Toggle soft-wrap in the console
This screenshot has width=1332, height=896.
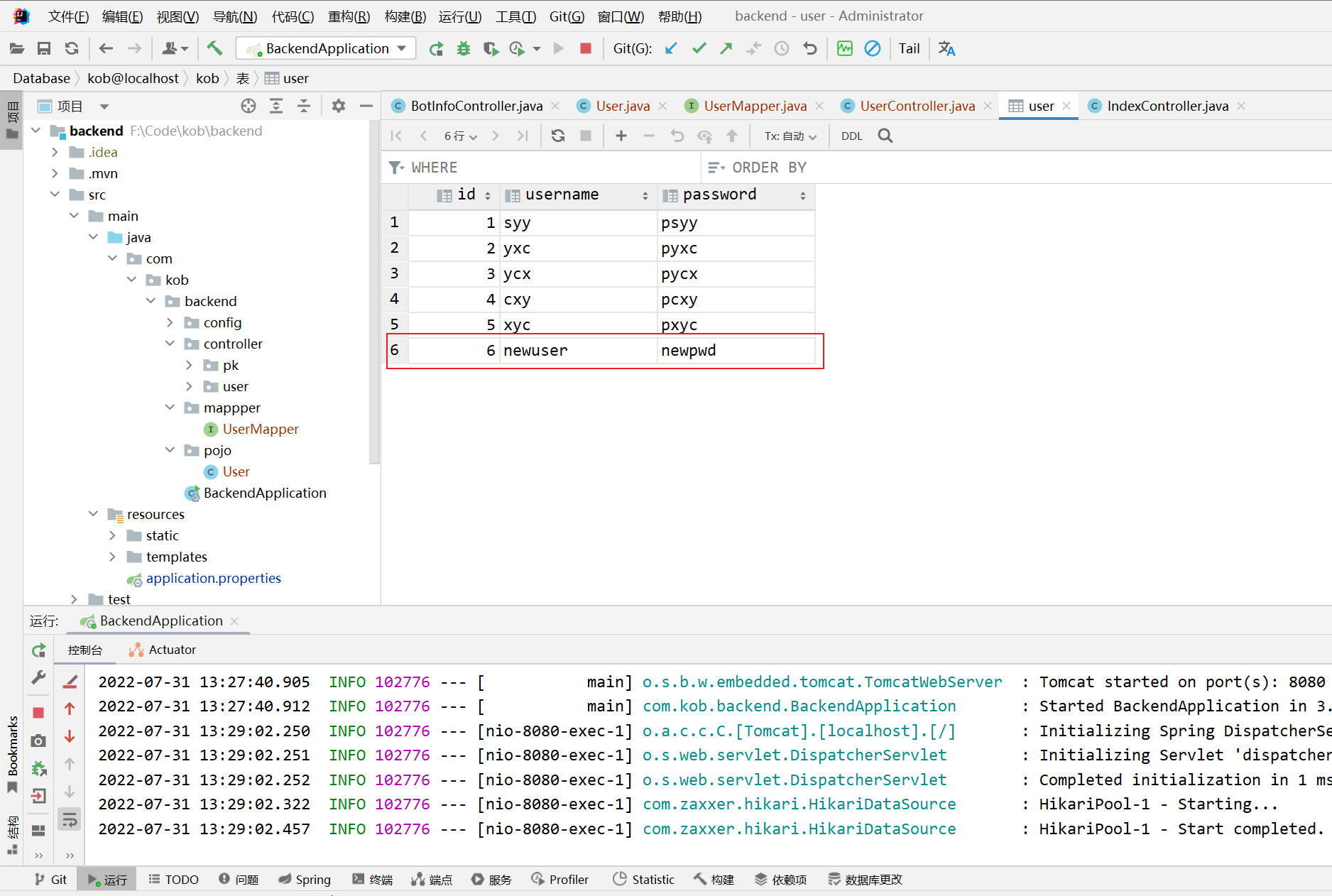coord(70,820)
